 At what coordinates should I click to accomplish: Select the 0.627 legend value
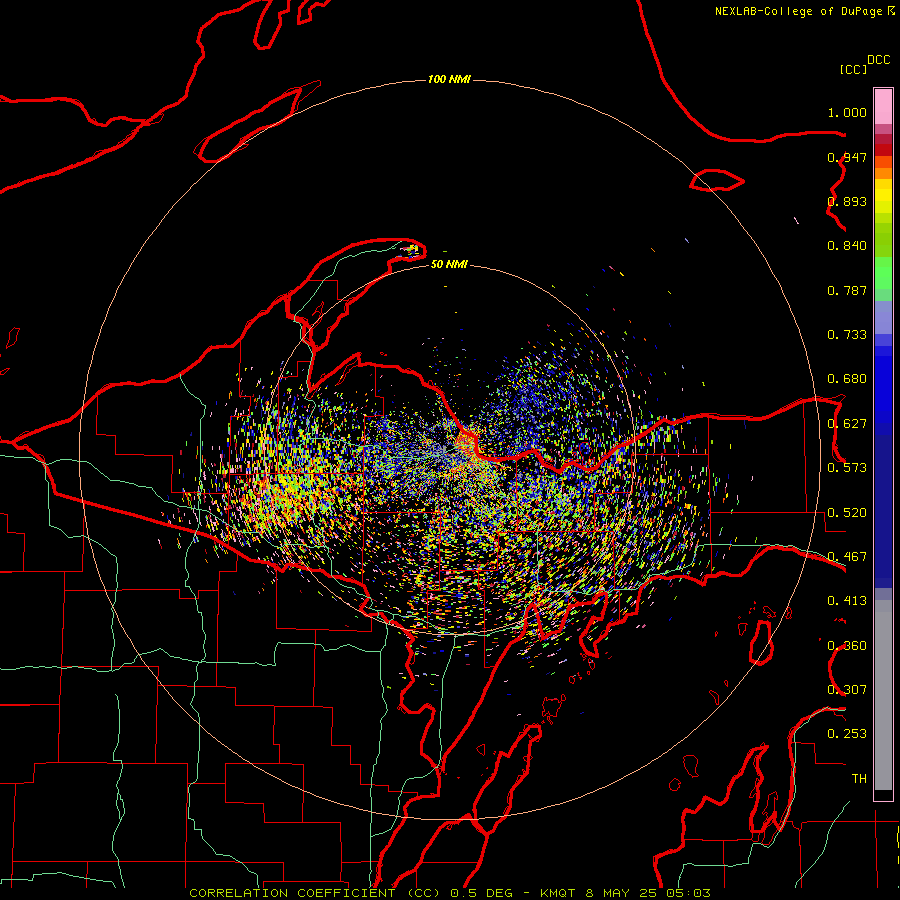tap(847, 424)
